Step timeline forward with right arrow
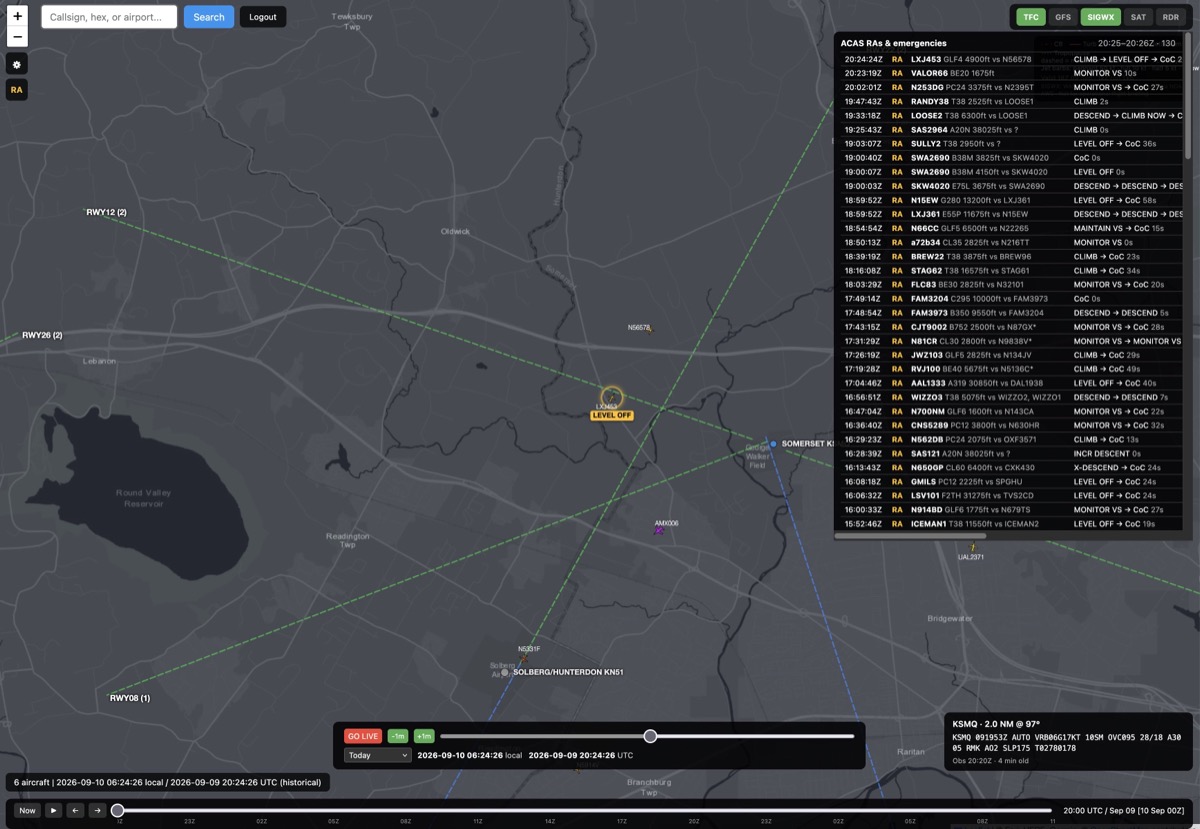This screenshot has width=1200, height=829. 97,811
